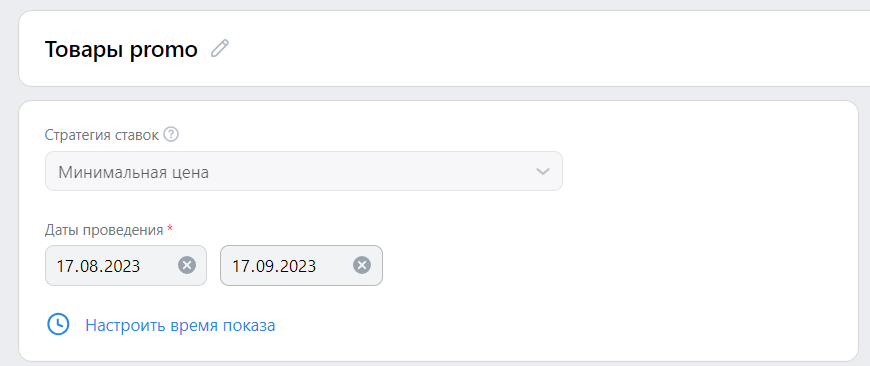Open the Настроить время показа link
870x366 pixels.
pyautogui.click(x=180, y=326)
